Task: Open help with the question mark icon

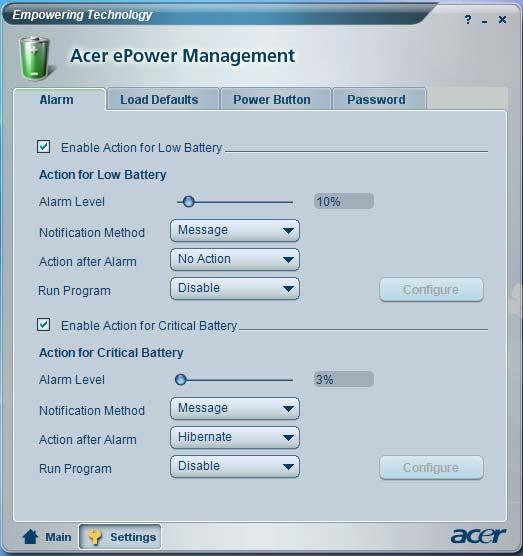Action: (468, 20)
